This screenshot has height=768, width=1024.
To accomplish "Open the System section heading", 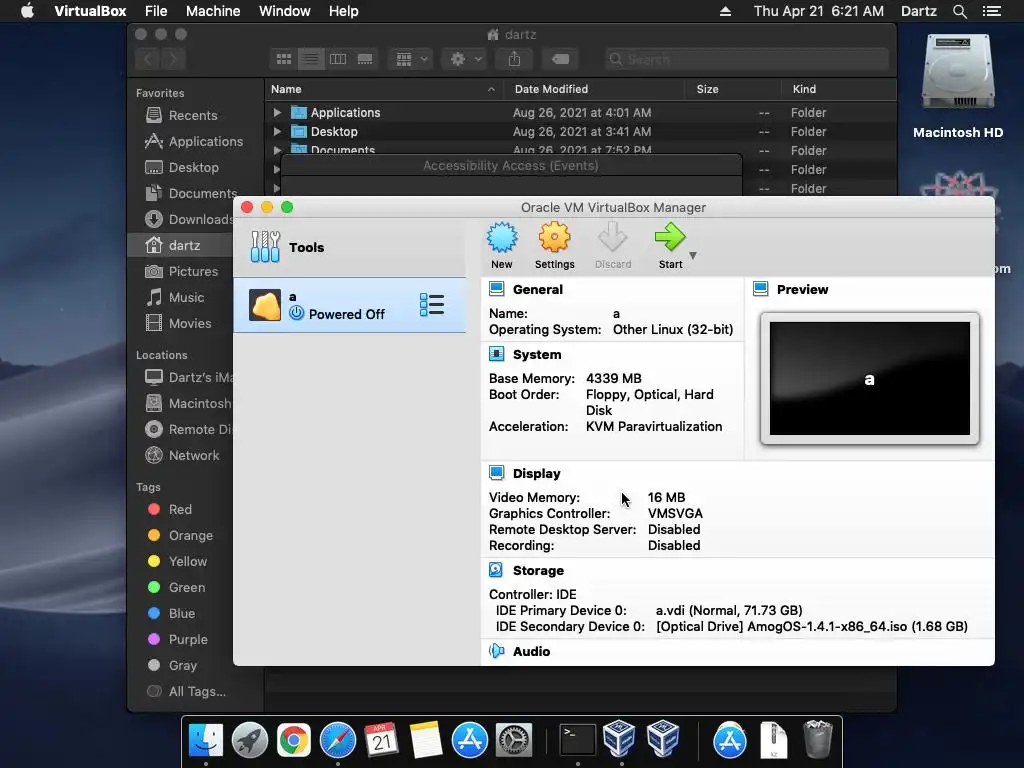I will click(x=537, y=355).
